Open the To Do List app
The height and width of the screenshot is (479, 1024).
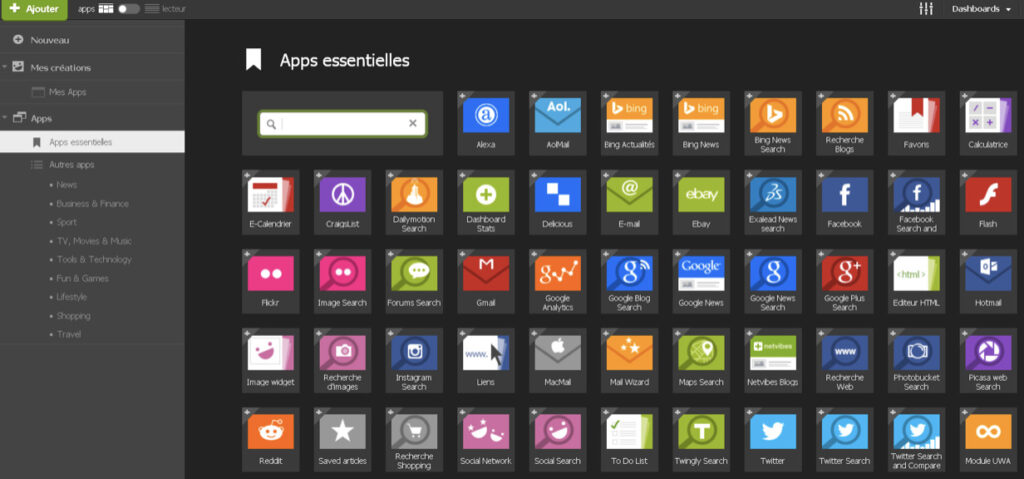[630, 439]
